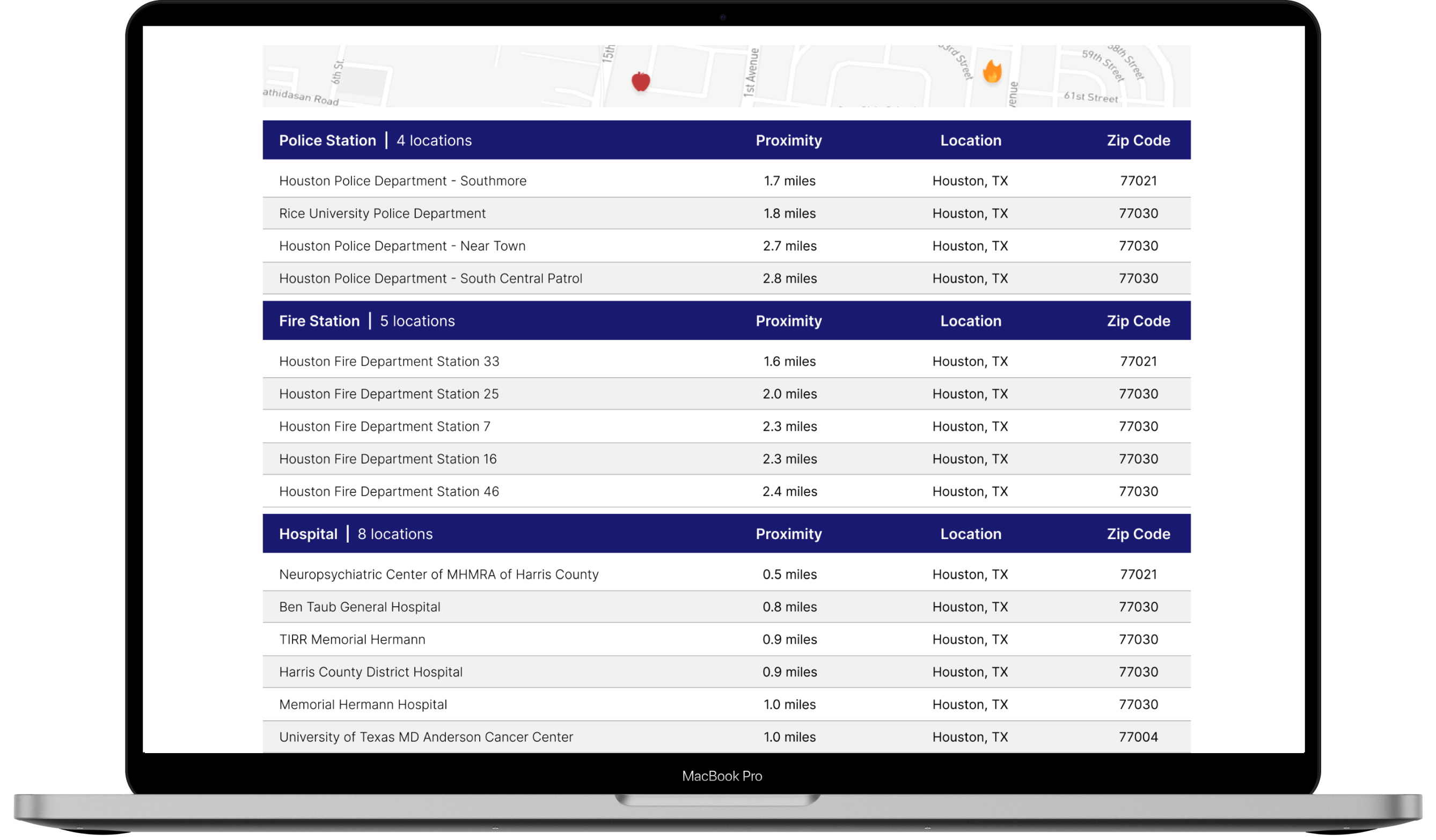Viewport: 1436px width, 840px height.
Task: Click the 5 locations count label
Action: point(417,321)
